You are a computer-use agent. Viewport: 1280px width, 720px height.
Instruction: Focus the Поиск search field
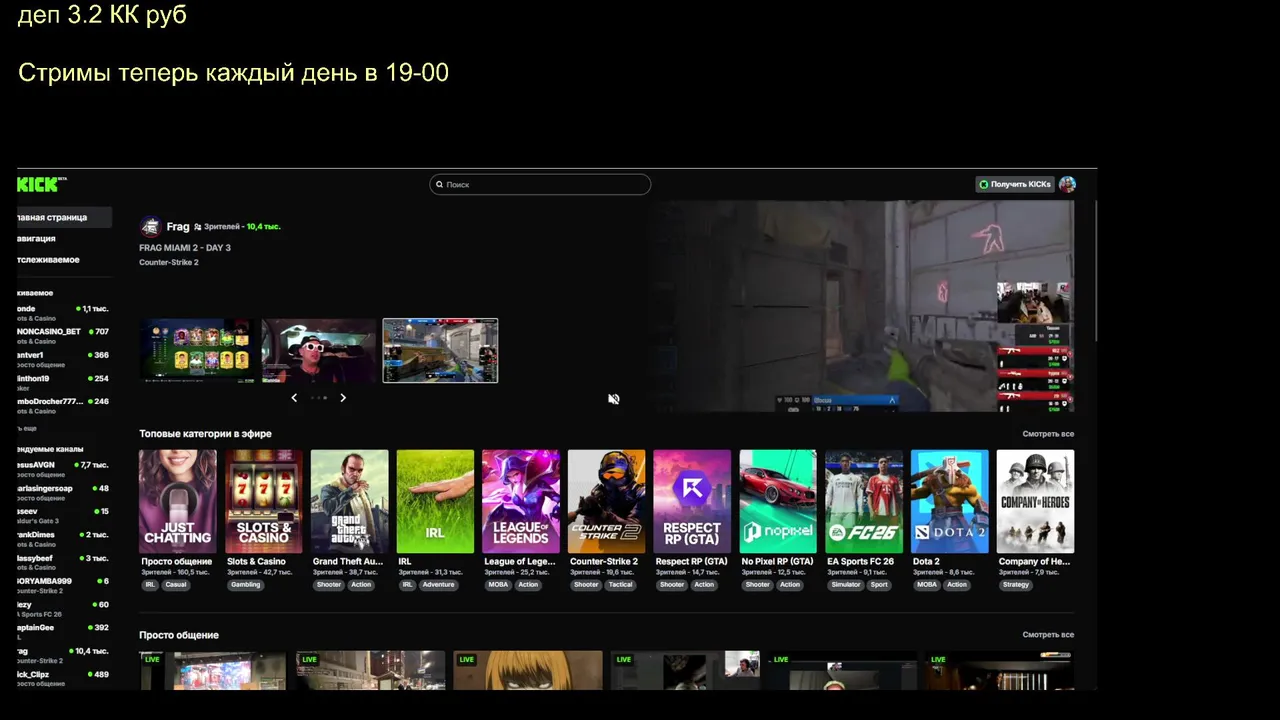540,184
